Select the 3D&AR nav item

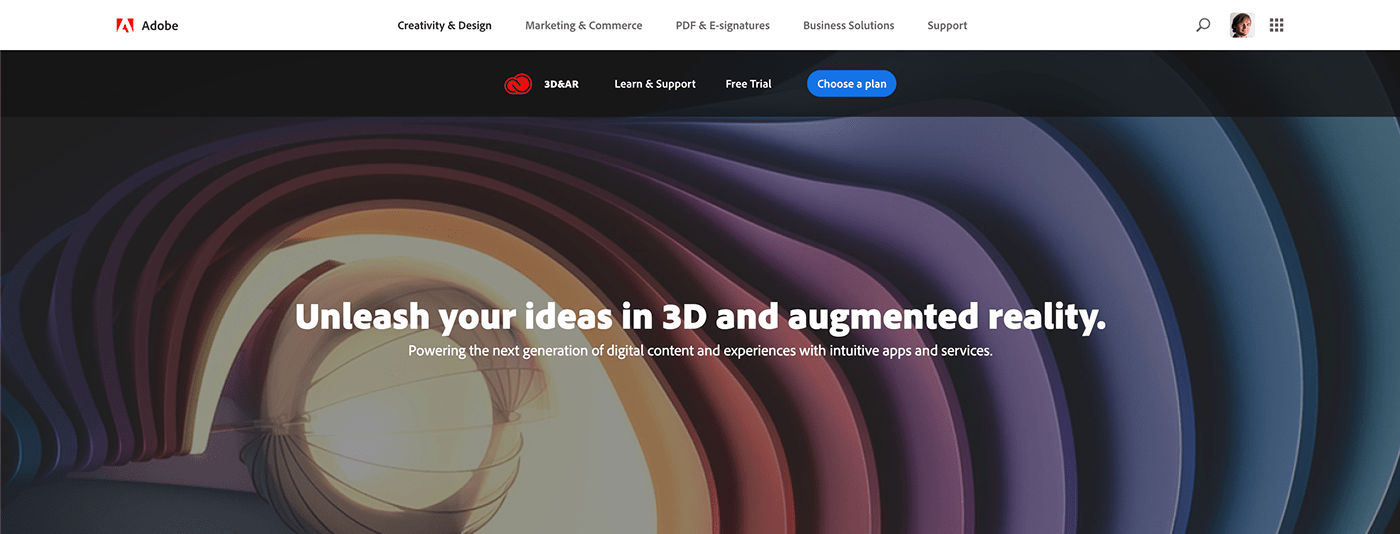[x=561, y=84]
